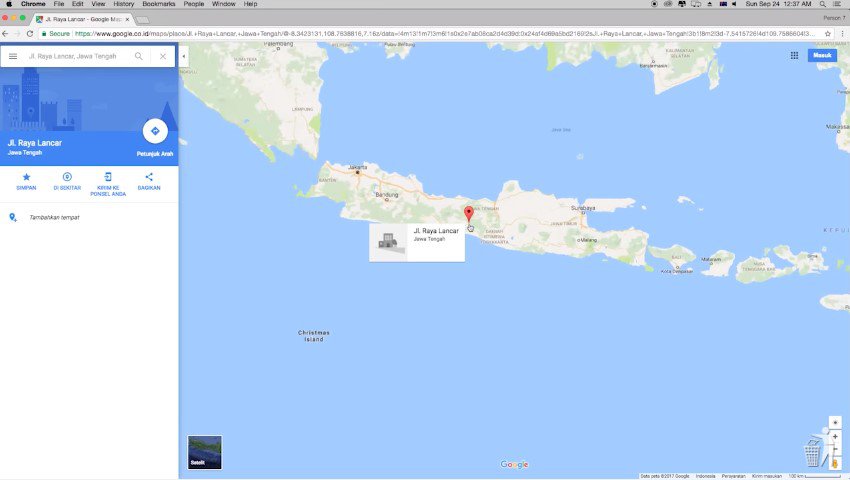Click the red map pin marker
Image resolution: width=850 pixels, height=480 pixels.
(x=469, y=213)
